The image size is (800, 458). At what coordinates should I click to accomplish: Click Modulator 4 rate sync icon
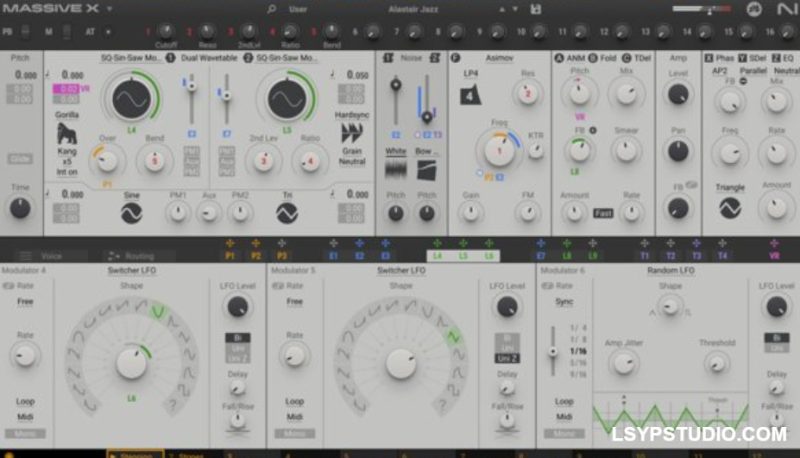[x=8, y=286]
